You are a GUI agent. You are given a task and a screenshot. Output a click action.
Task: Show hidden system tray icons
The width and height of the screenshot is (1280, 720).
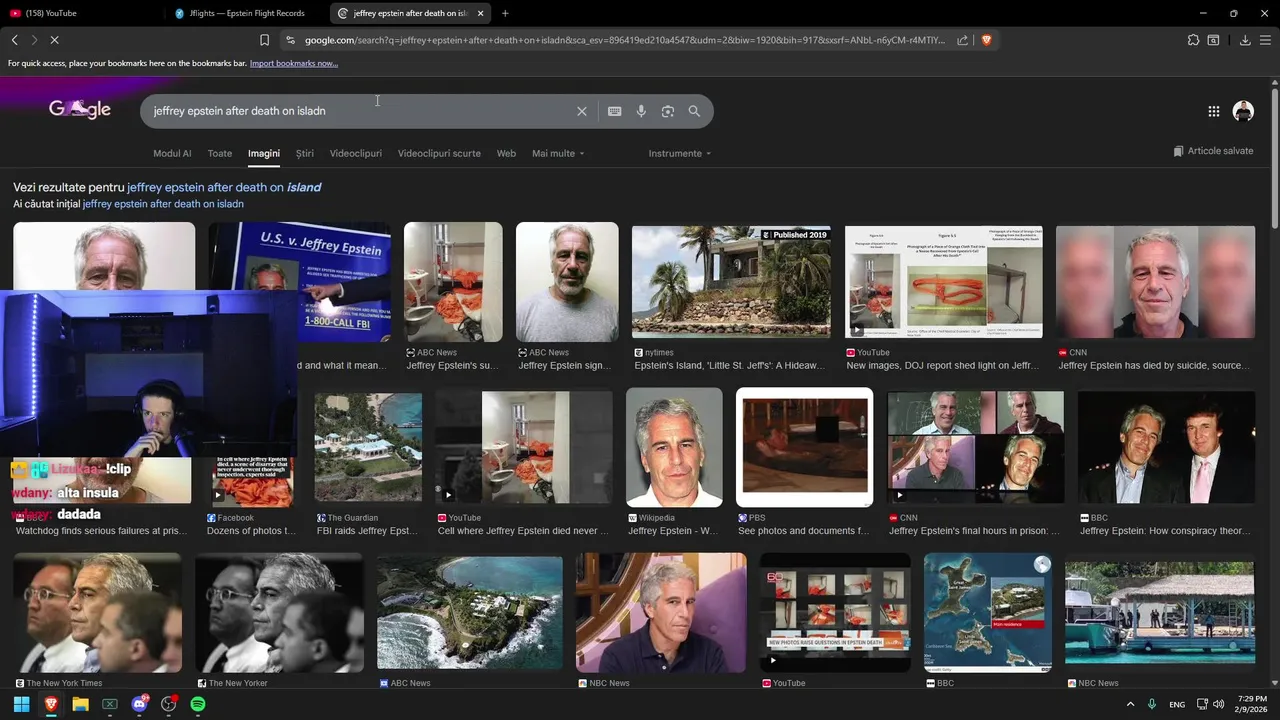coord(1131,704)
